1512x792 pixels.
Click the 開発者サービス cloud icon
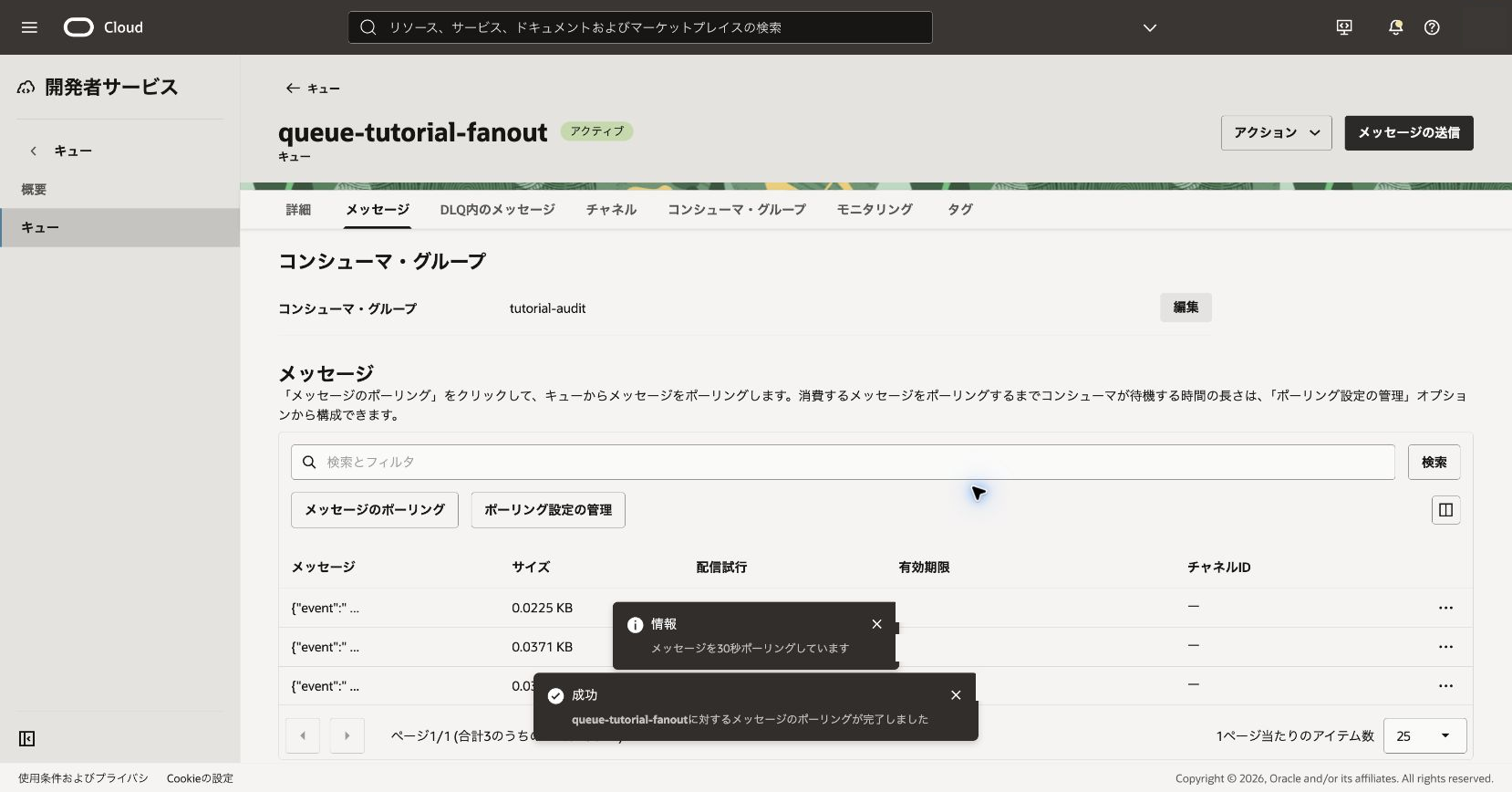coord(26,87)
